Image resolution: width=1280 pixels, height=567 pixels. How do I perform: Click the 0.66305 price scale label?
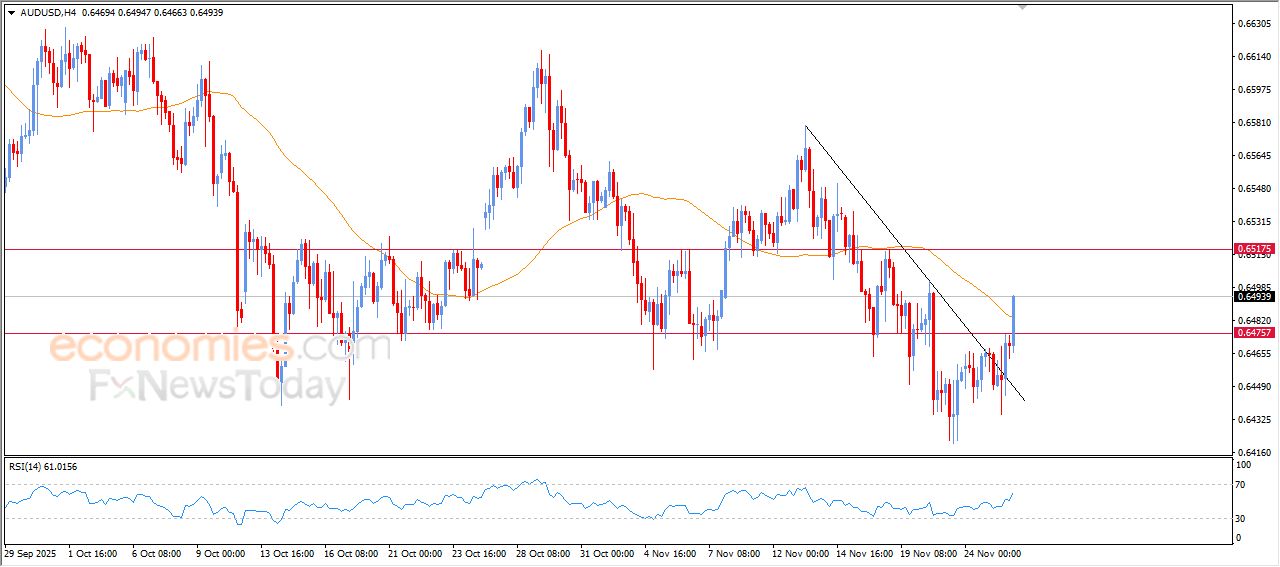(x=1253, y=23)
